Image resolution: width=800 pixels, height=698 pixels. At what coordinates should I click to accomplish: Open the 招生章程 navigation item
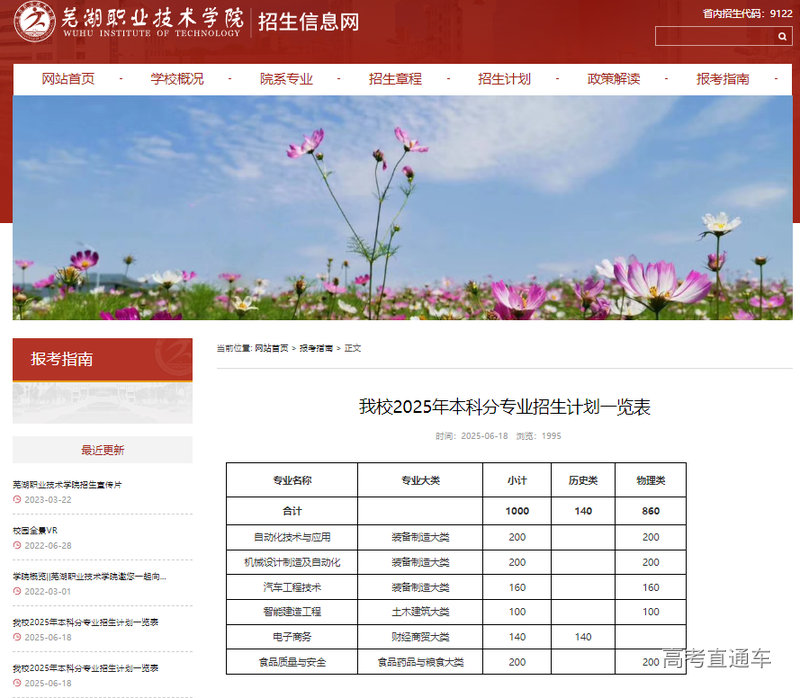click(x=395, y=79)
